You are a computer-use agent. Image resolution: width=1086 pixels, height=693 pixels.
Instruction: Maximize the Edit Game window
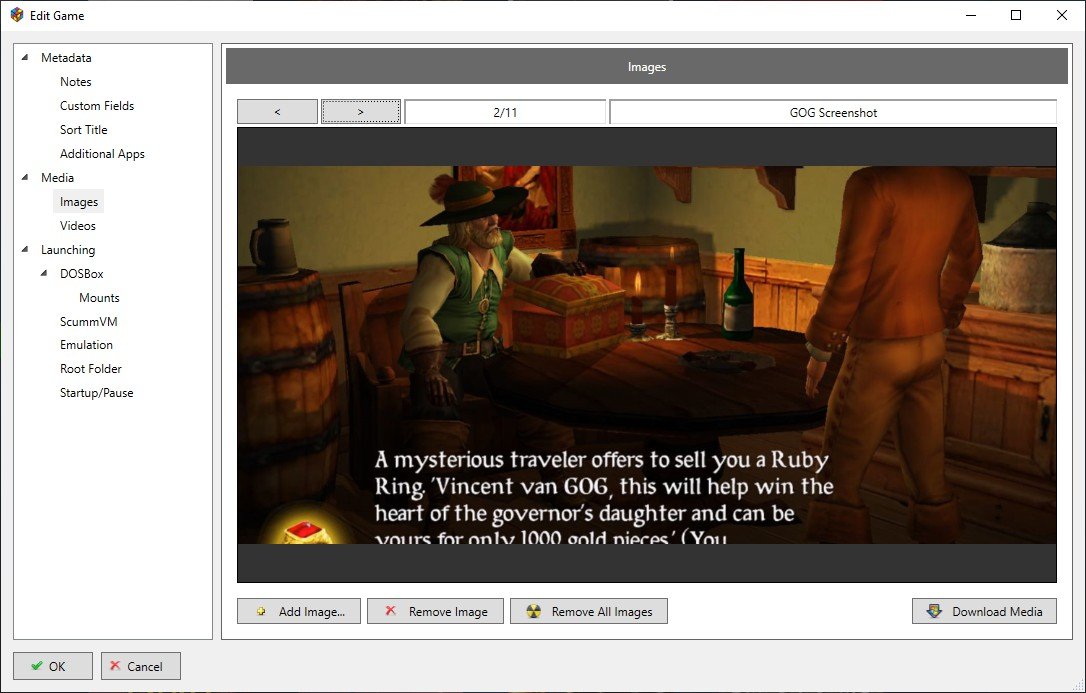pos(1016,15)
